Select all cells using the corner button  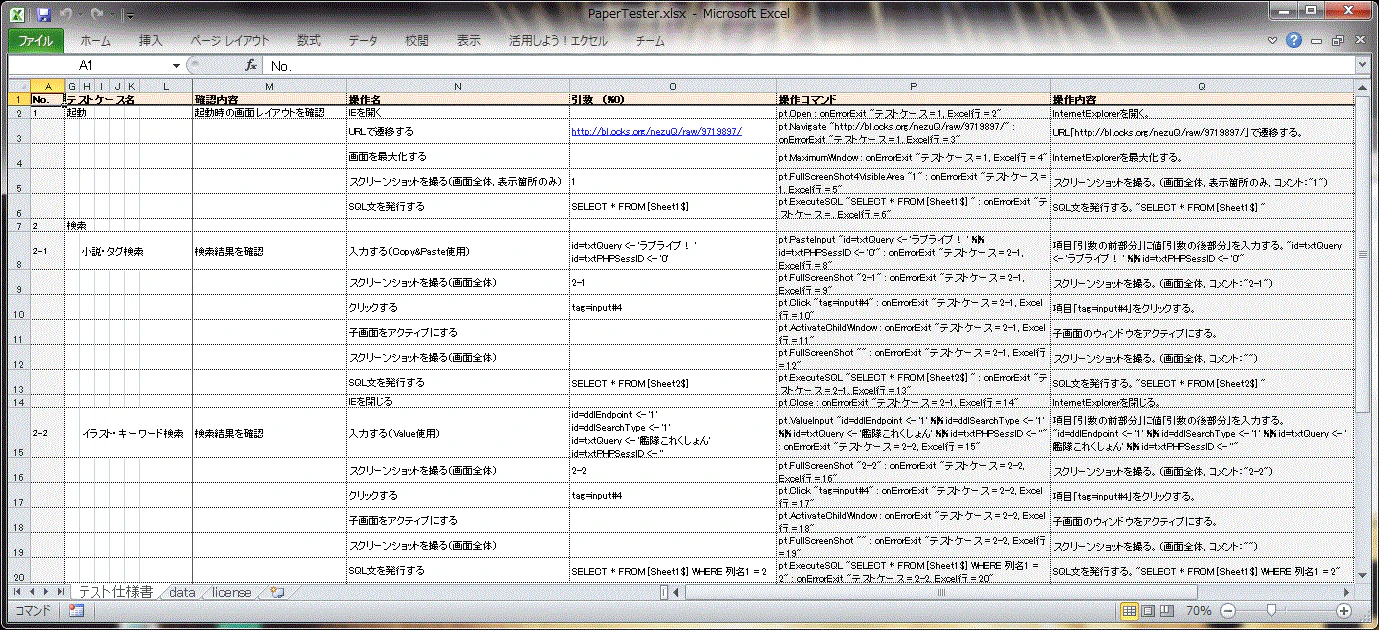18,86
